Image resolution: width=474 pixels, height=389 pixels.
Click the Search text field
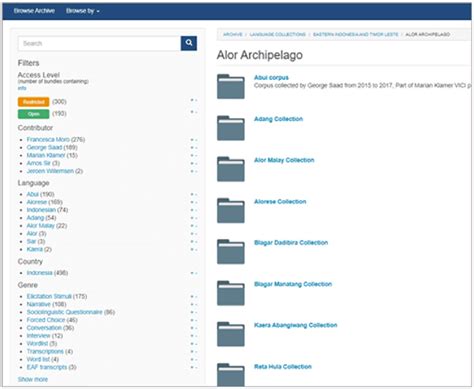99,43
